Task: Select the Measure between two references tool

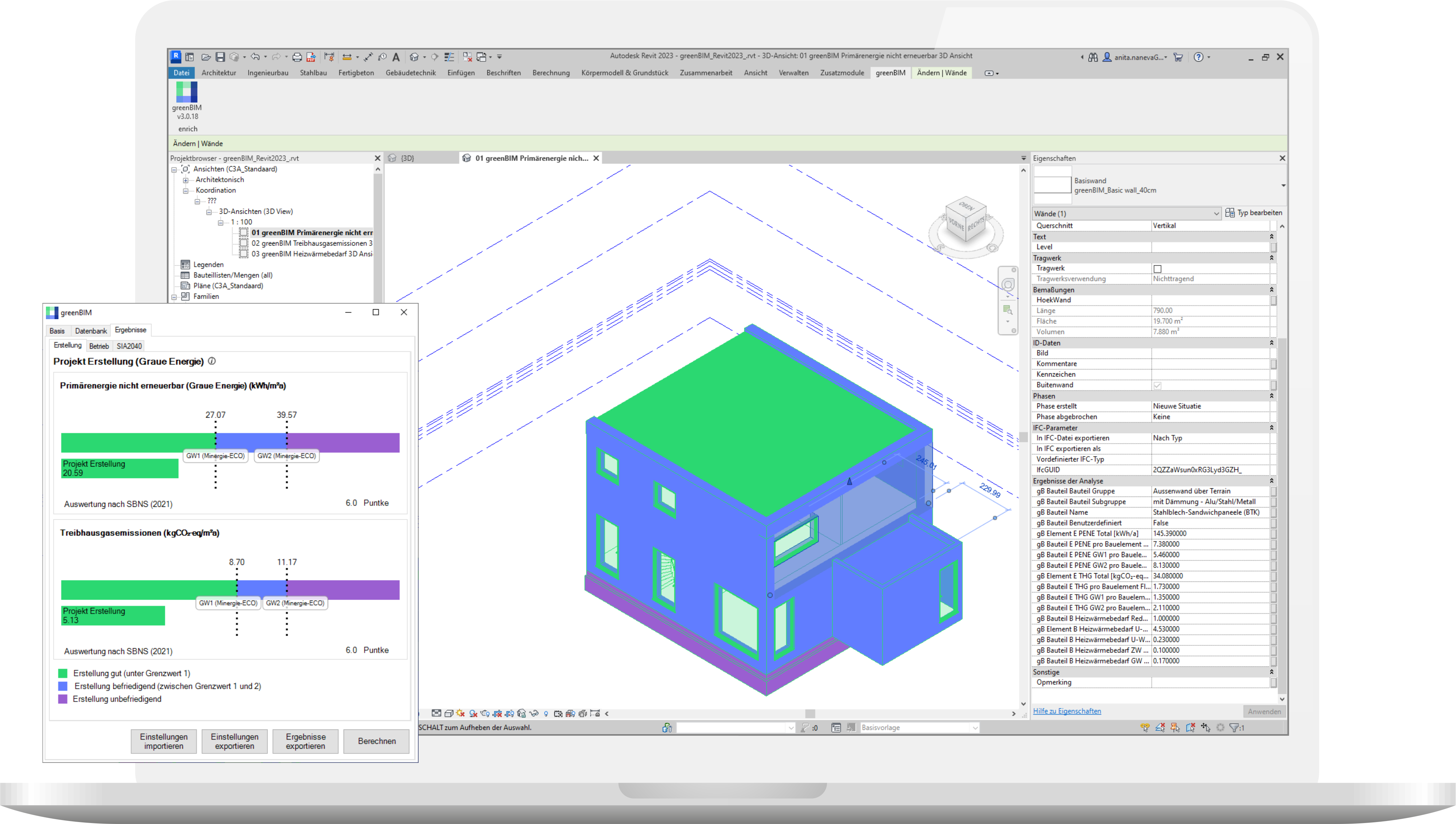Action: click(348, 57)
